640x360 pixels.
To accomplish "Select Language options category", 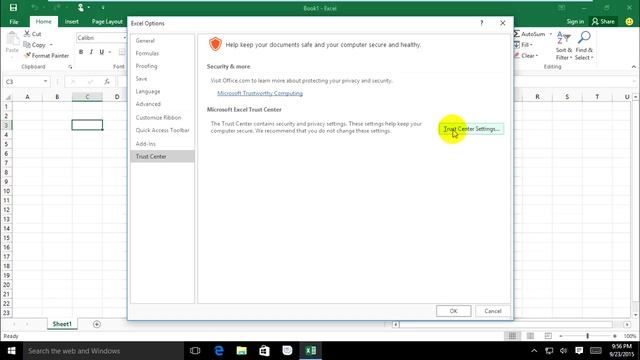I will pyautogui.click(x=162, y=91).
